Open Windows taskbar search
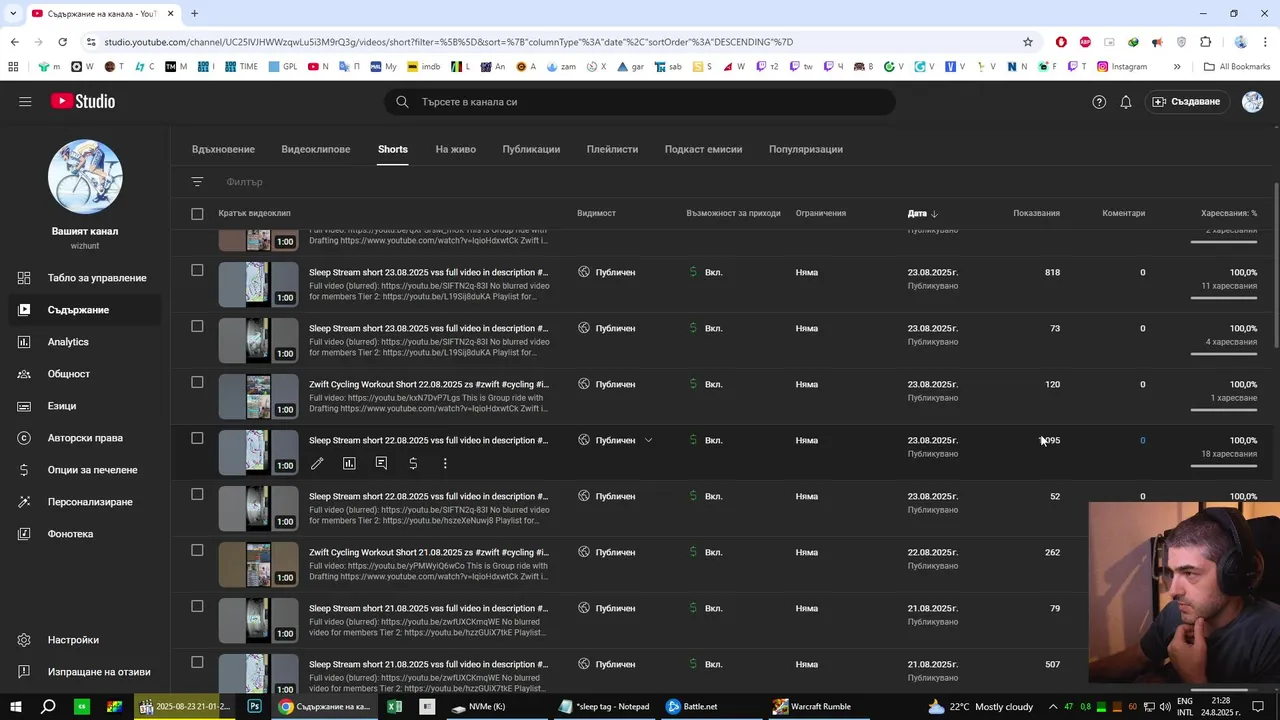The height and width of the screenshot is (720, 1280). 48,707
